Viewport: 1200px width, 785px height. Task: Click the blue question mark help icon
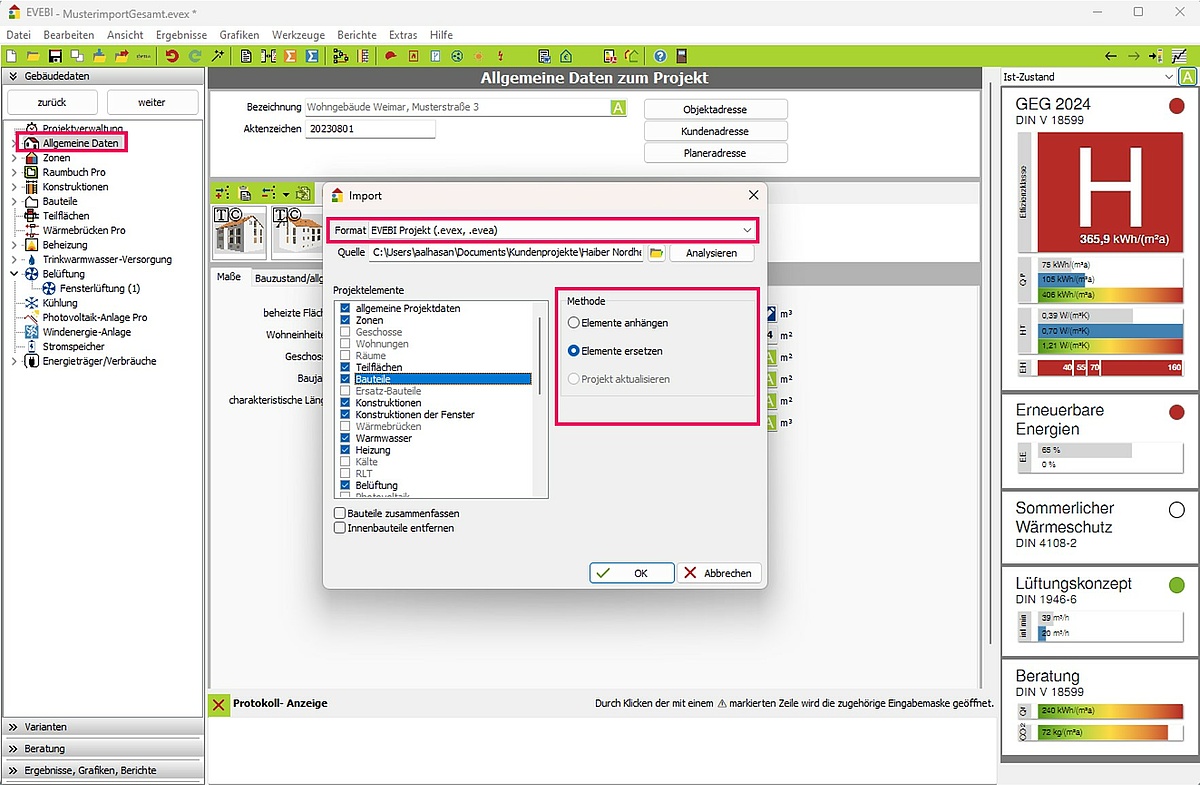(x=660, y=56)
